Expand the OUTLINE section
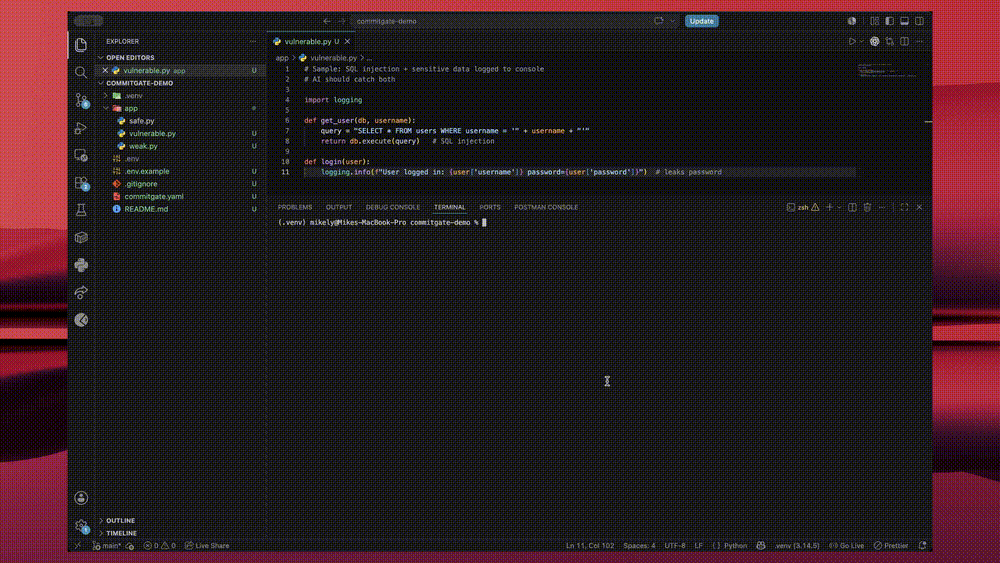Viewport: 1000px width, 563px height. [x=121, y=520]
